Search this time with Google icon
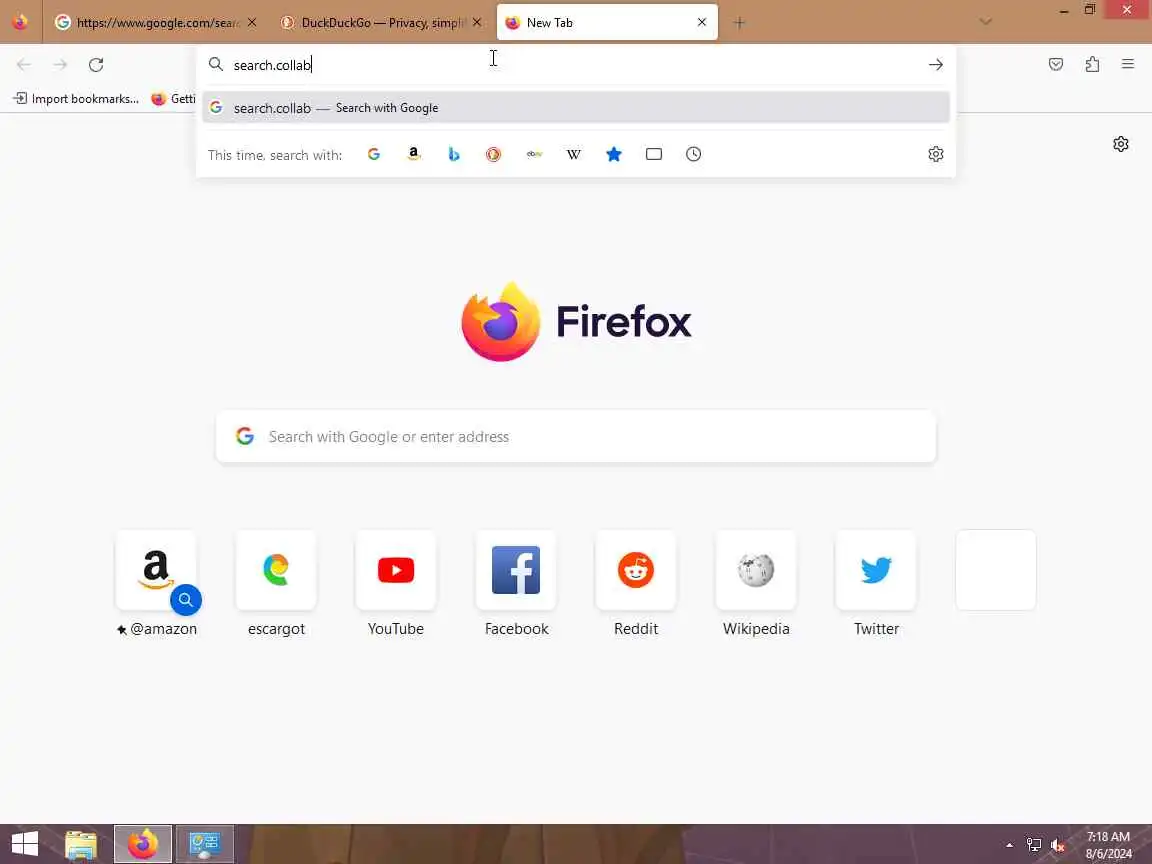 click(374, 154)
